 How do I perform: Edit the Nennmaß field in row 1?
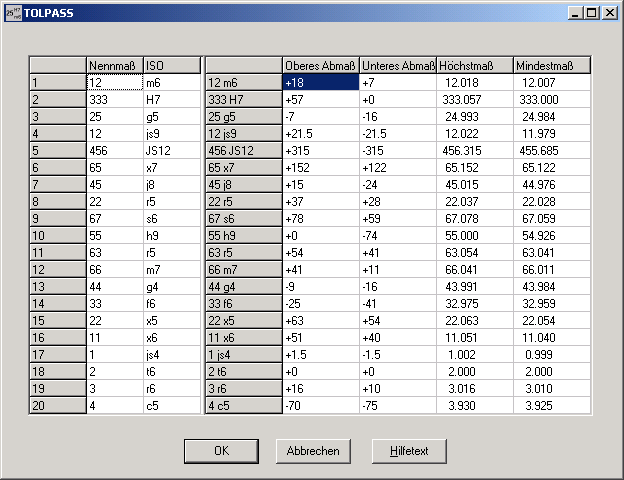coord(114,83)
